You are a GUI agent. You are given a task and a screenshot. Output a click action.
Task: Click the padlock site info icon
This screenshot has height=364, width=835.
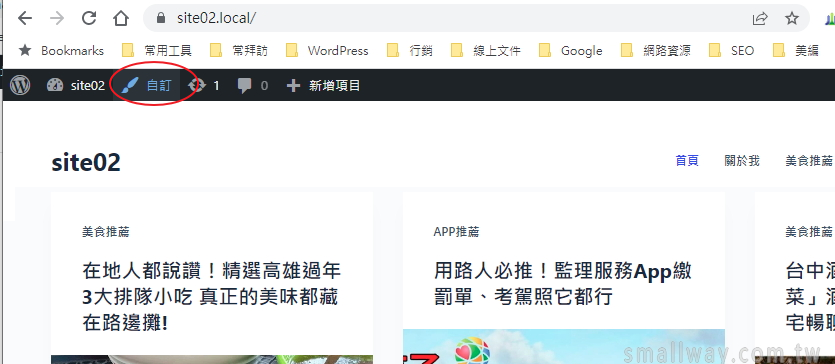(x=161, y=18)
